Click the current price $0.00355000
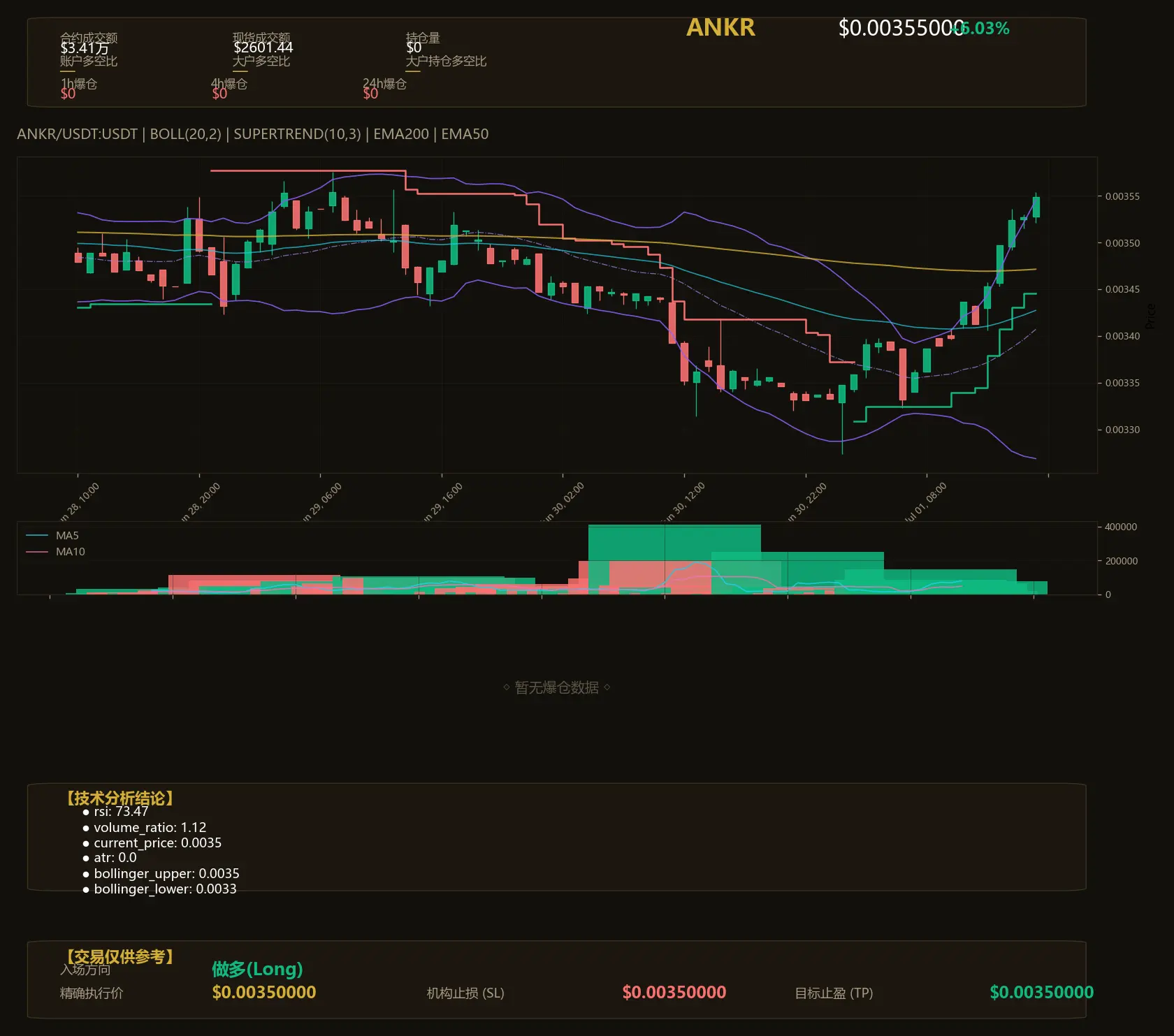Image resolution: width=1174 pixels, height=1036 pixels. point(900,28)
